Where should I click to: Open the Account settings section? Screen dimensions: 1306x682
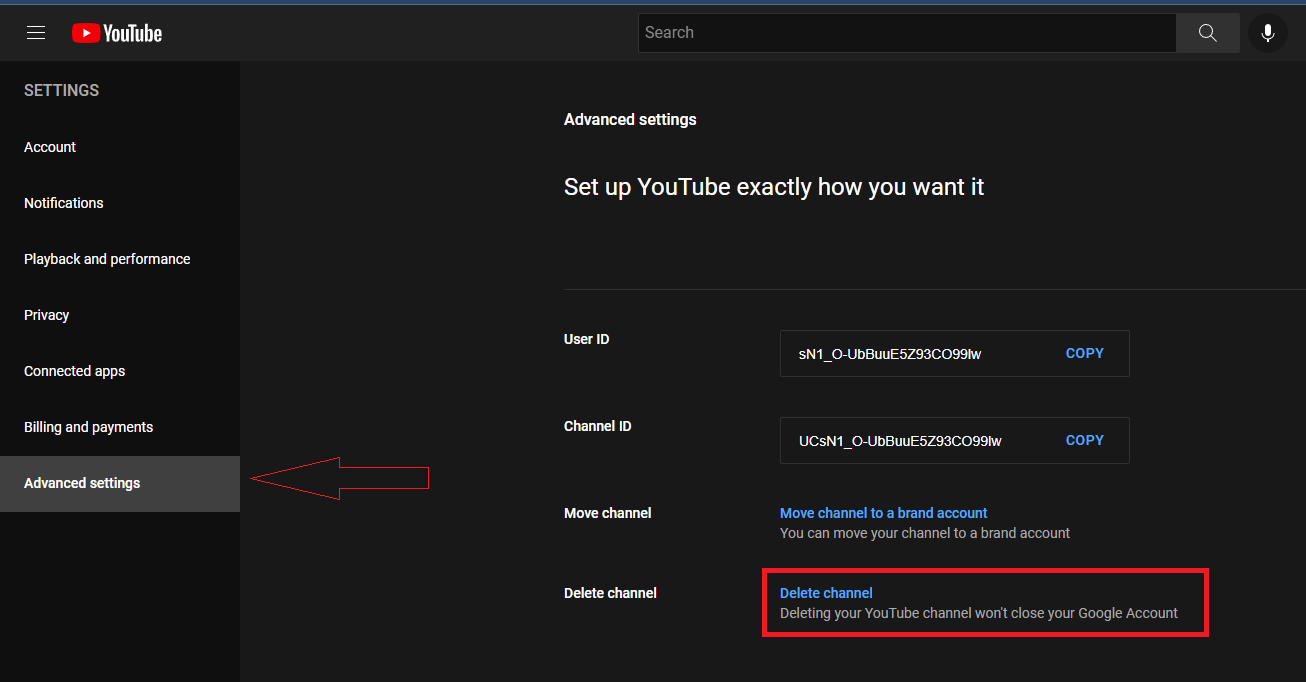click(120, 147)
